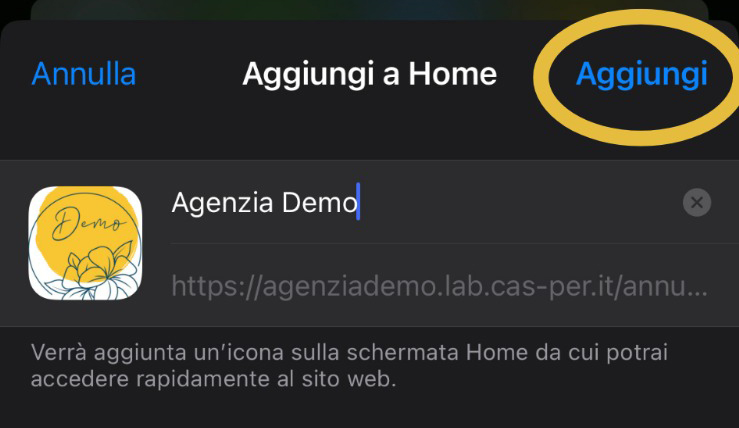Click the flower drawing in the app icon

click(x=94, y=273)
